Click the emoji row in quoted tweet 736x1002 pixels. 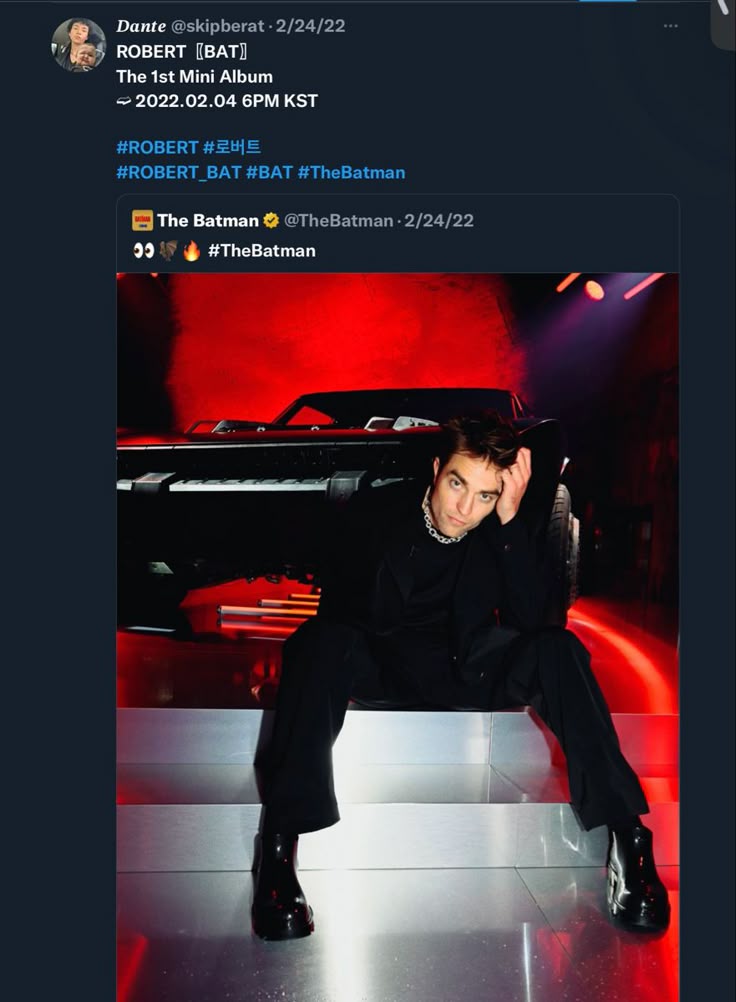click(166, 251)
